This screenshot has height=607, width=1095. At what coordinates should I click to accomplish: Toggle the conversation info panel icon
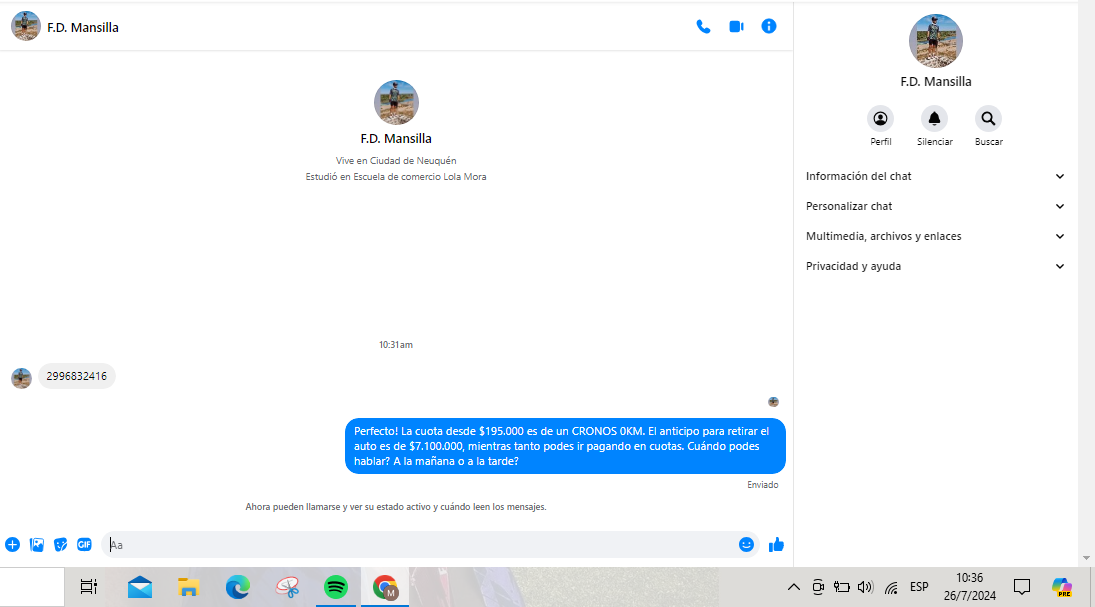click(x=769, y=27)
